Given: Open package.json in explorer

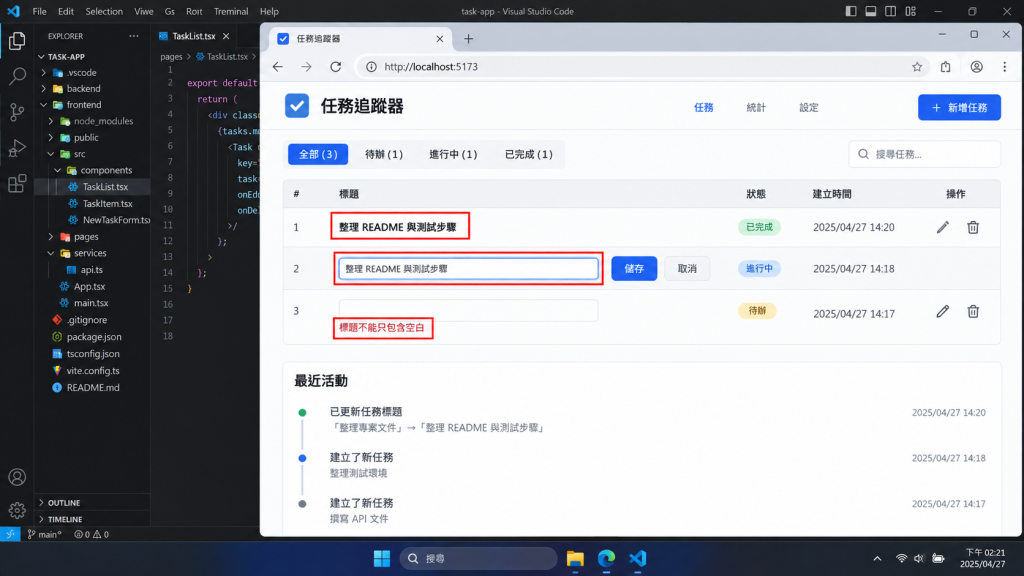Looking at the screenshot, I should (x=94, y=336).
